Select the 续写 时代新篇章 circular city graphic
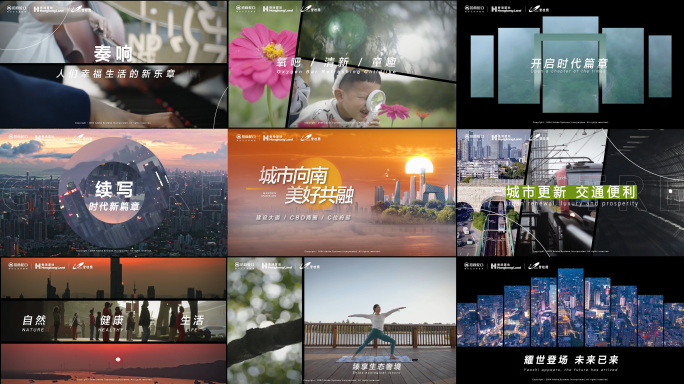The image size is (684, 384). [x=114, y=193]
